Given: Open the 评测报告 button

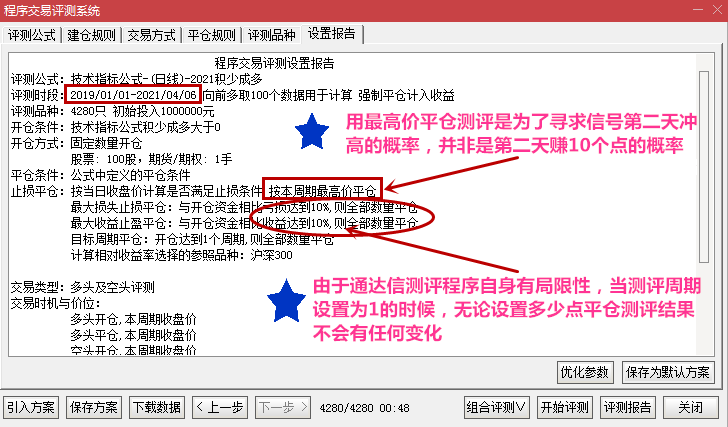Looking at the screenshot, I should pyautogui.click(x=628, y=408).
